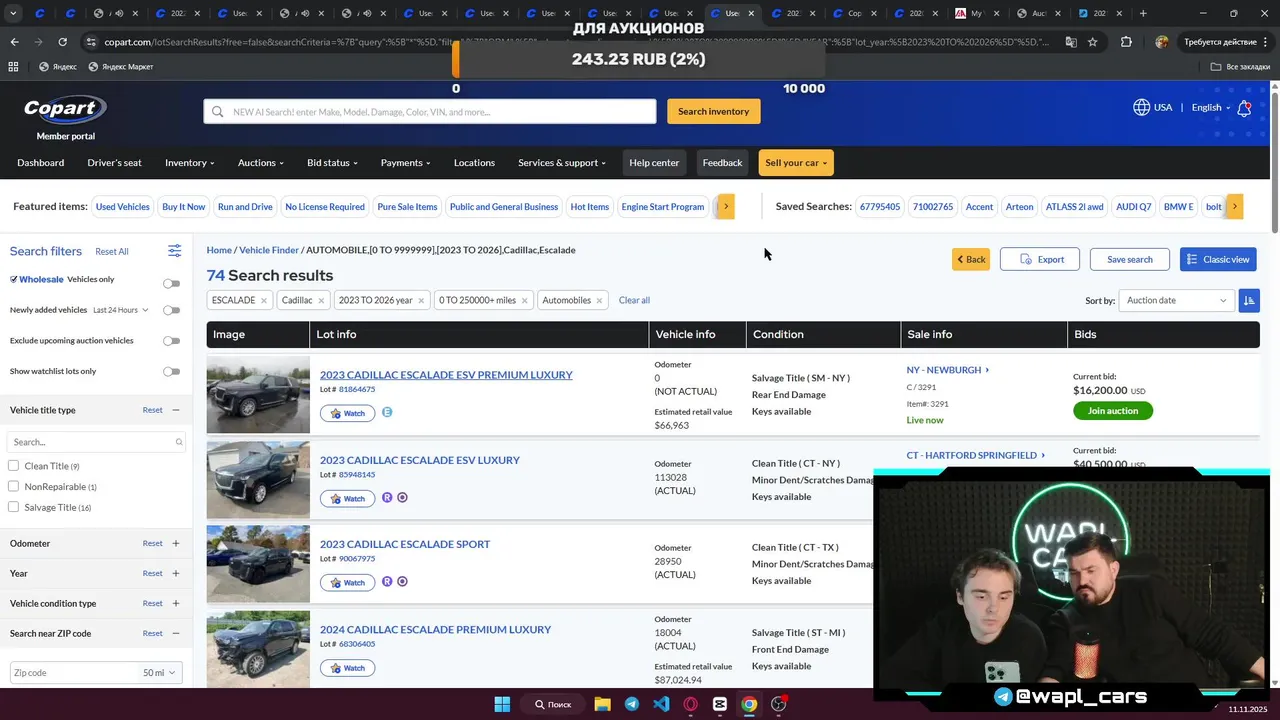Viewport: 1280px width, 720px height.
Task: Collapse the Search near ZIP code section
Action: [175, 633]
